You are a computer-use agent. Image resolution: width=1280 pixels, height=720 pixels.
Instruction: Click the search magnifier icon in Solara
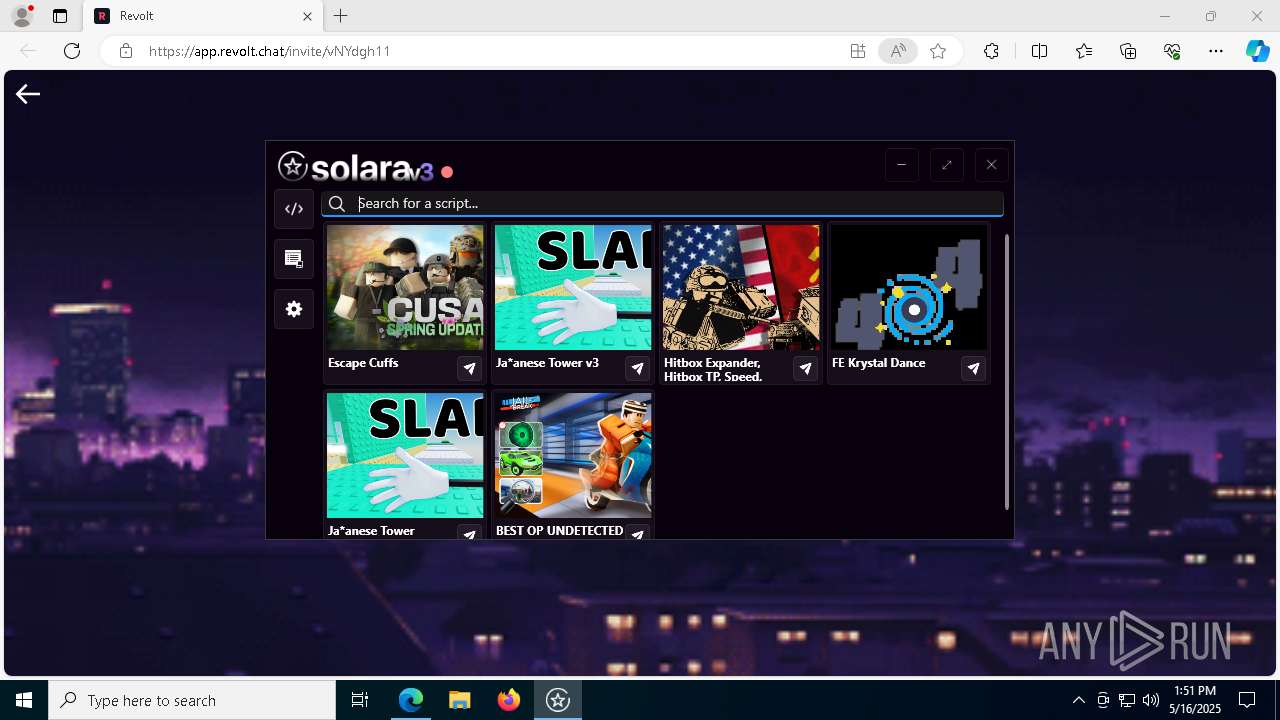pyautogui.click(x=337, y=204)
